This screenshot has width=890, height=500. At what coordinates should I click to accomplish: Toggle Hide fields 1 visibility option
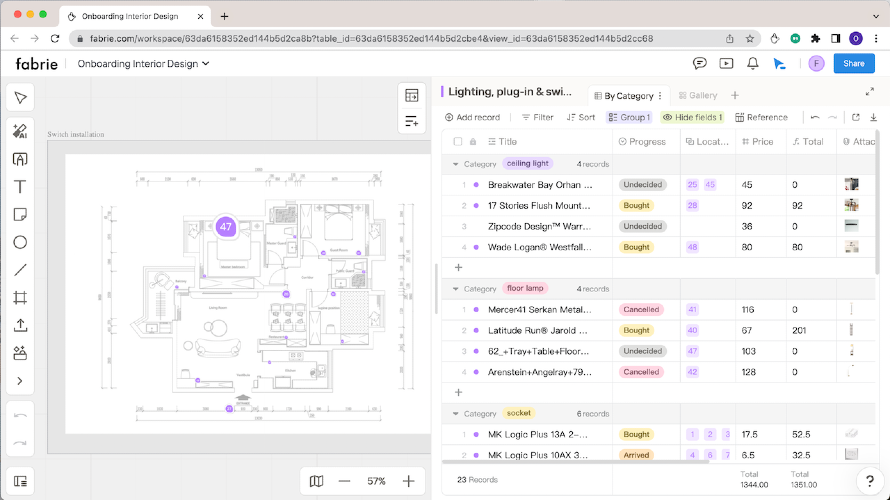point(692,117)
